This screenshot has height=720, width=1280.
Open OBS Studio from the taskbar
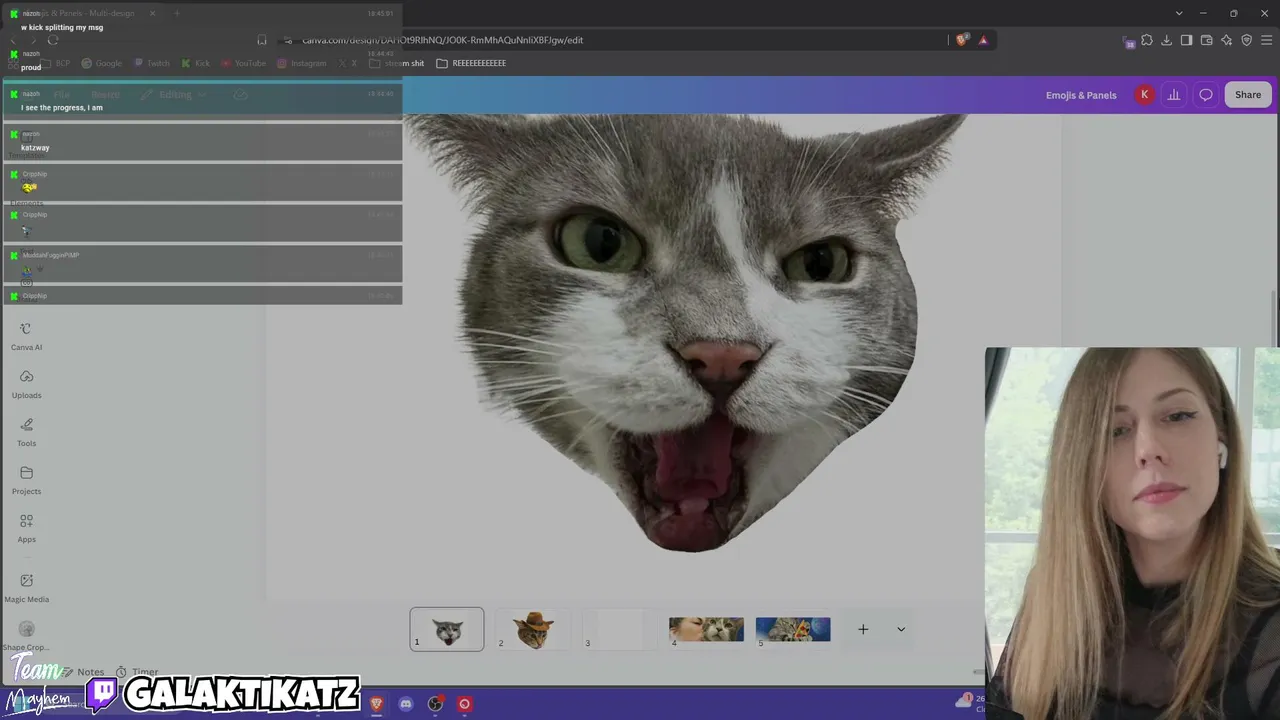click(435, 704)
